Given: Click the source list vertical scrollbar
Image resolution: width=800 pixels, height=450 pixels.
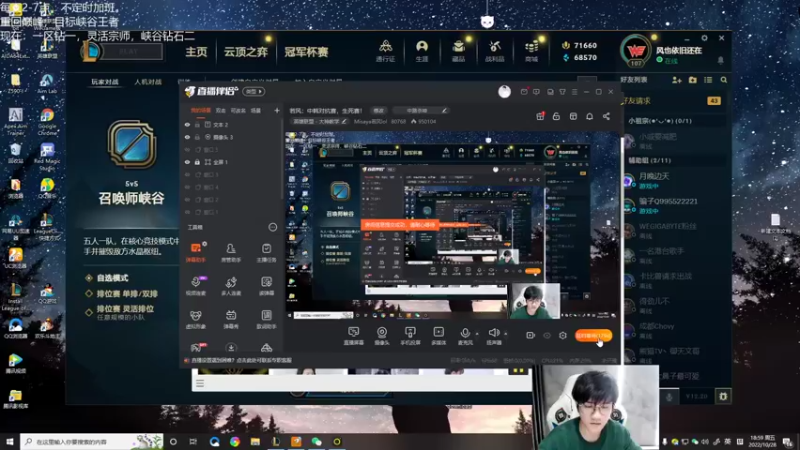Looking at the screenshot, I should pyautogui.click(x=282, y=159).
